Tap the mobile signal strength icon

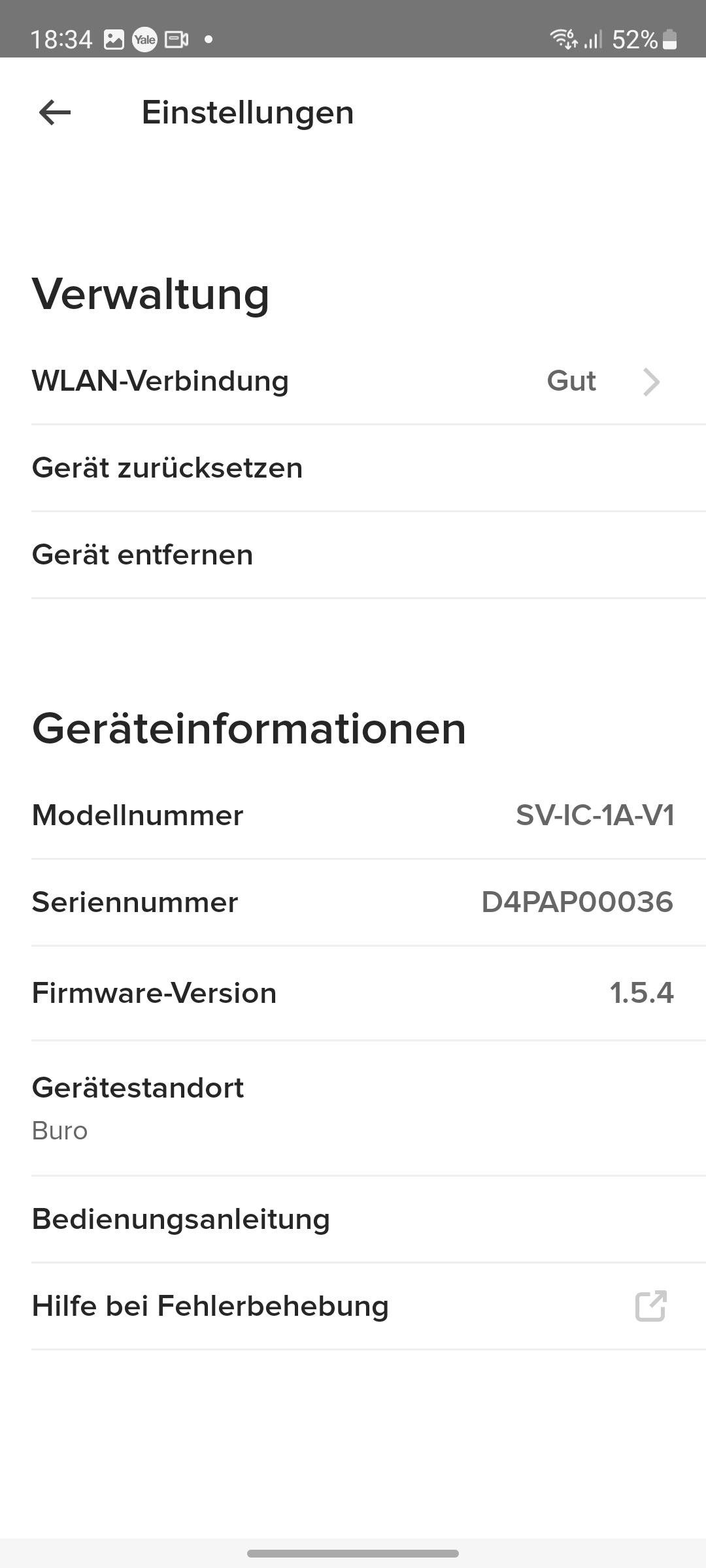(x=593, y=40)
